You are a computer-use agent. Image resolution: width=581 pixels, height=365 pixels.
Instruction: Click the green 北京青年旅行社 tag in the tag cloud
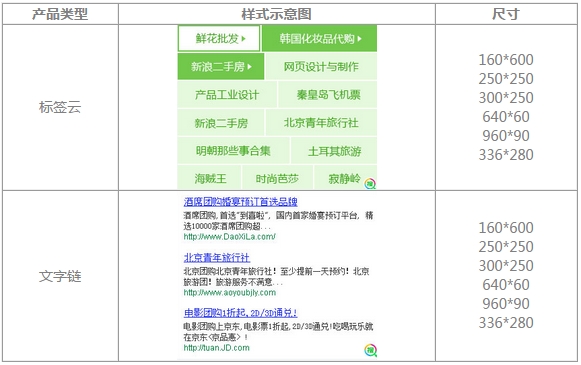(321, 123)
